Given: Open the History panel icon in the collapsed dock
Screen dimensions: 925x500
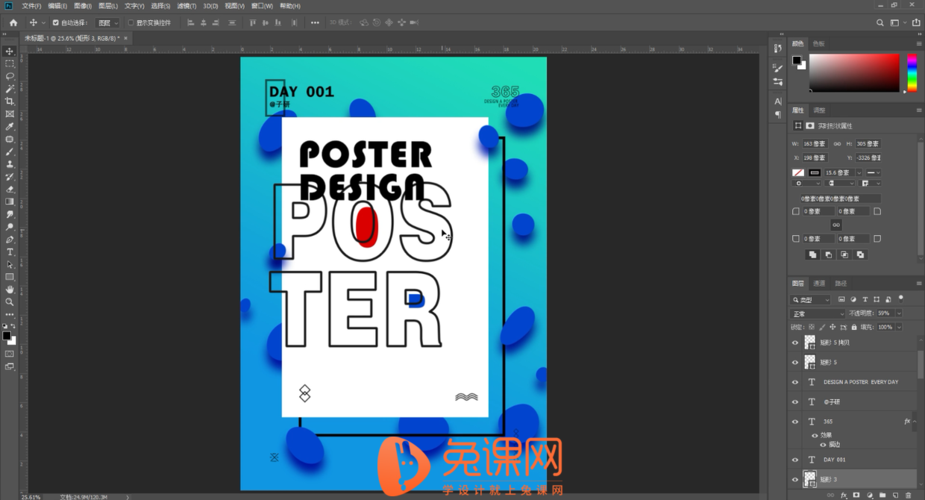Looking at the screenshot, I should coord(778,48).
